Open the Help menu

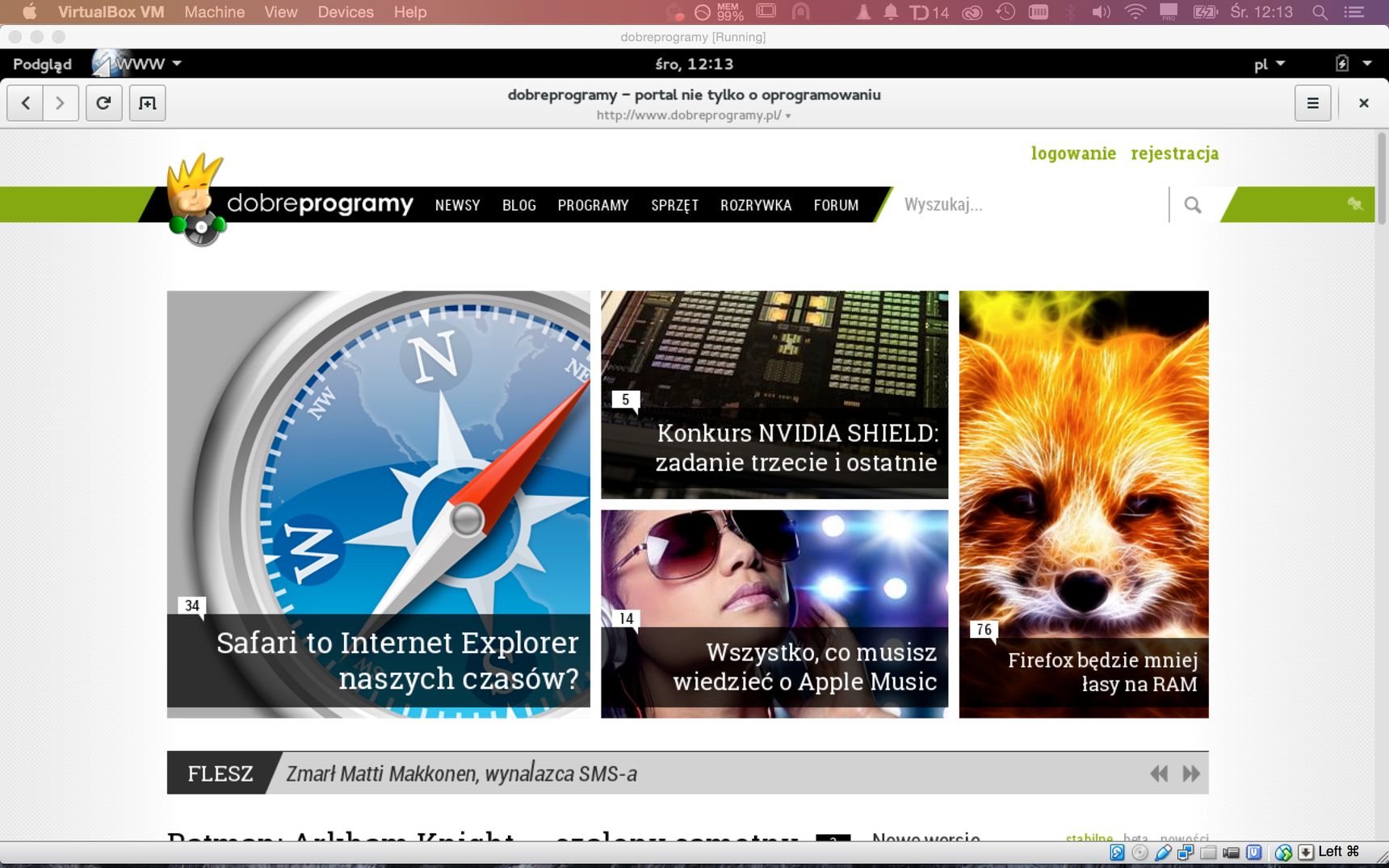point(410,12)
